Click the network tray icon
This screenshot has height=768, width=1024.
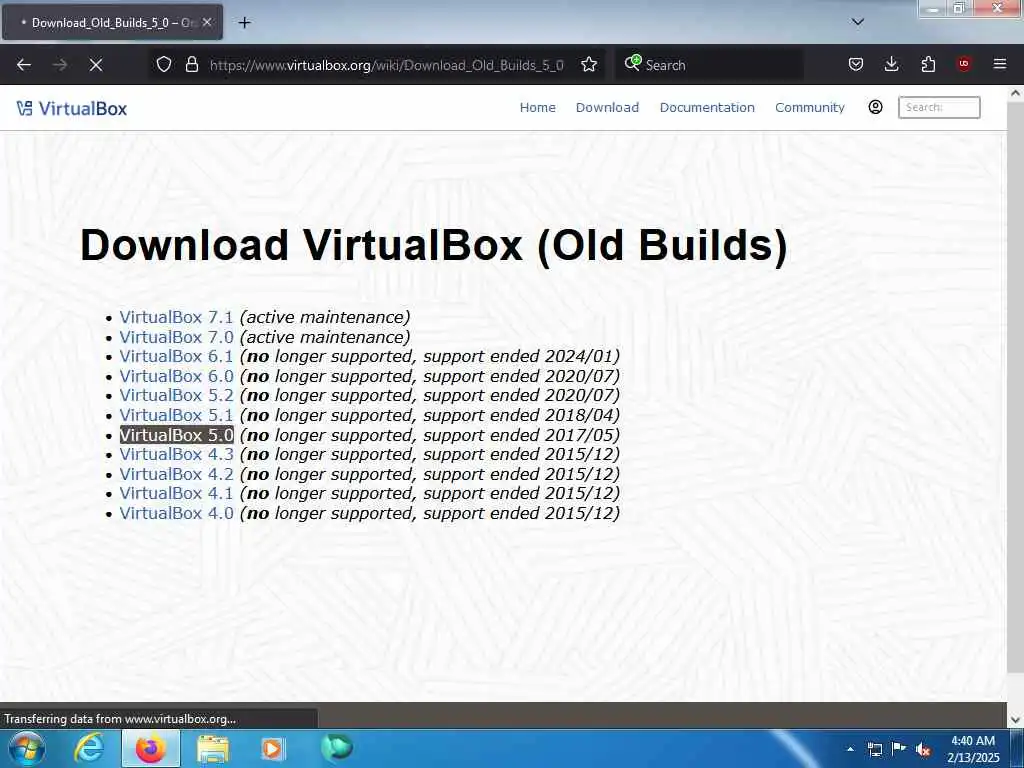(874, 749)
